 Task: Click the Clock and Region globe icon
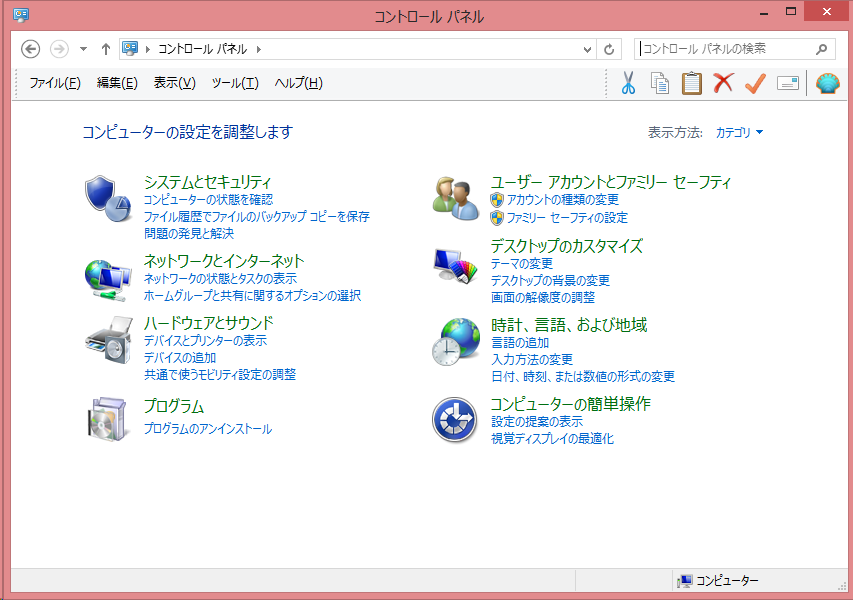(x=456, y=342)
